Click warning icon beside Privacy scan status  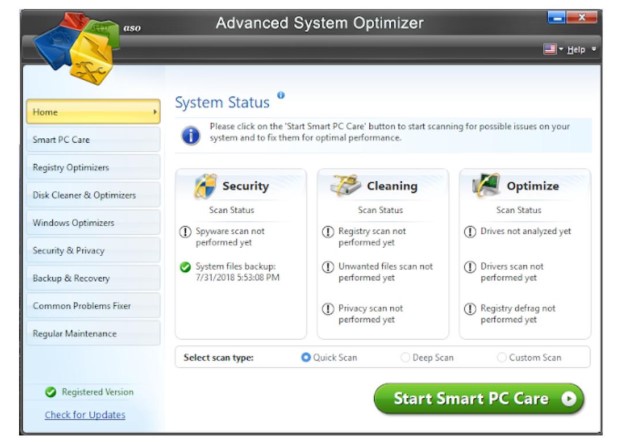pyautogui.click(x=328, y=309)
